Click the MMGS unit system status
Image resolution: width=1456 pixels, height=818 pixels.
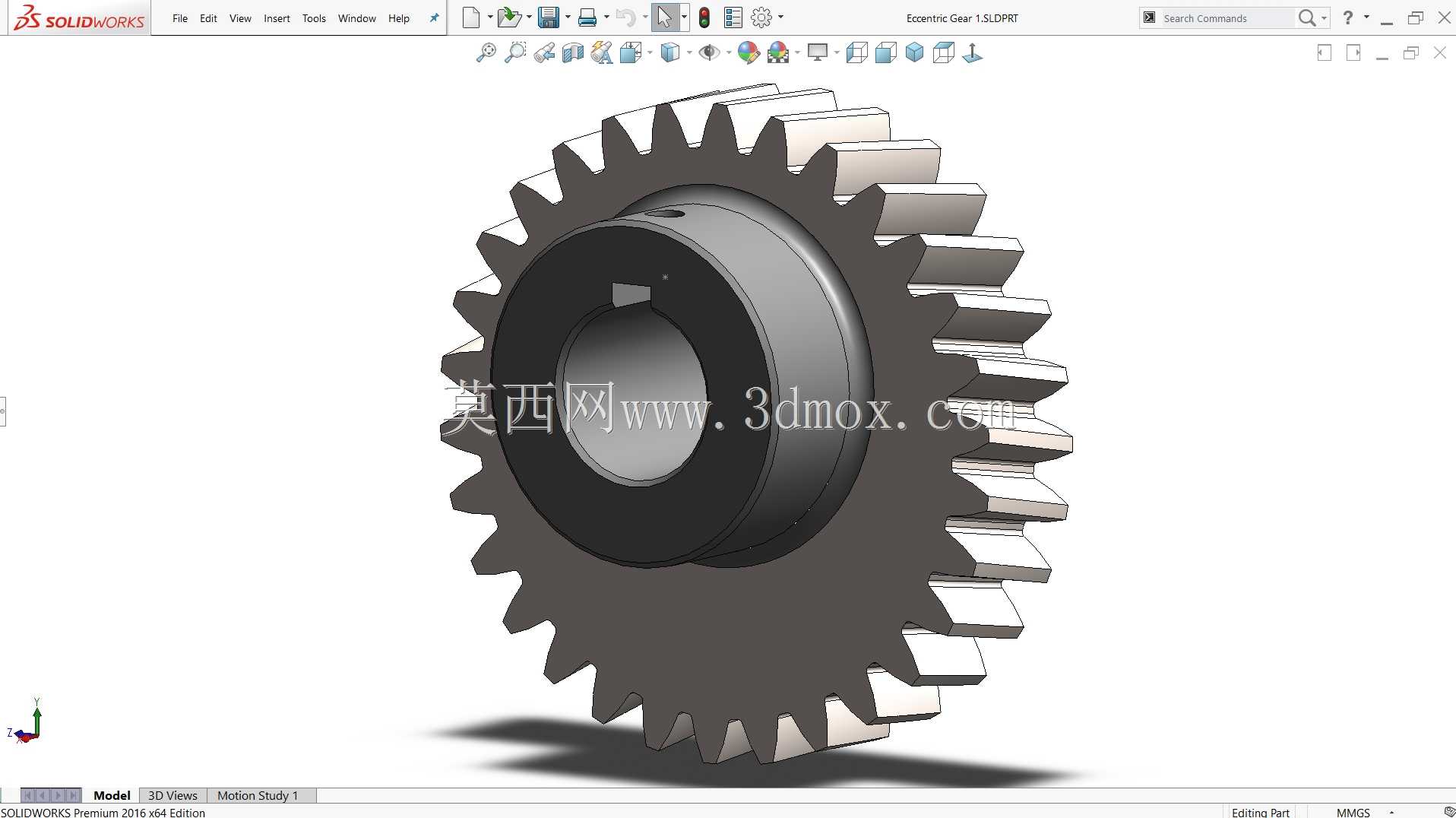1353,812
